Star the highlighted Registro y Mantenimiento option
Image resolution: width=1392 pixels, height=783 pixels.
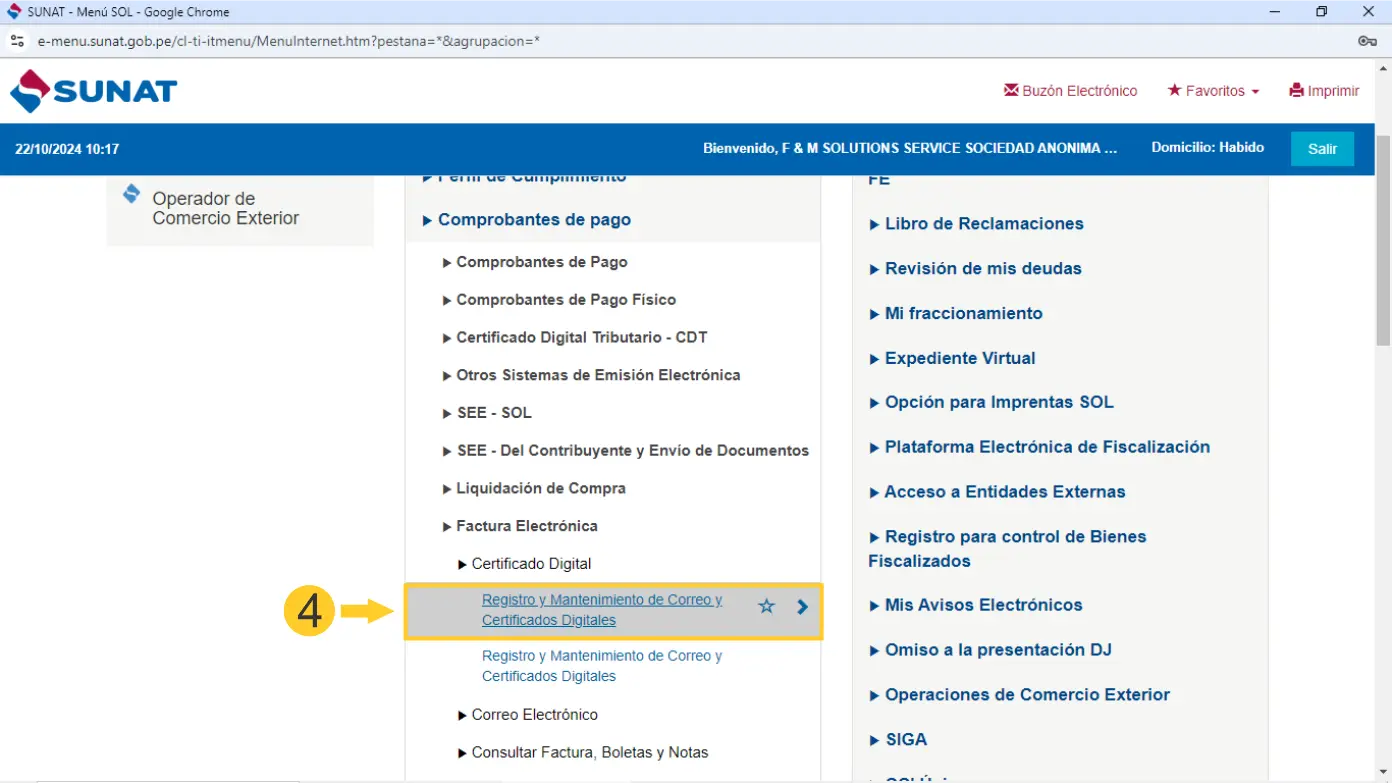click(766, 606)
